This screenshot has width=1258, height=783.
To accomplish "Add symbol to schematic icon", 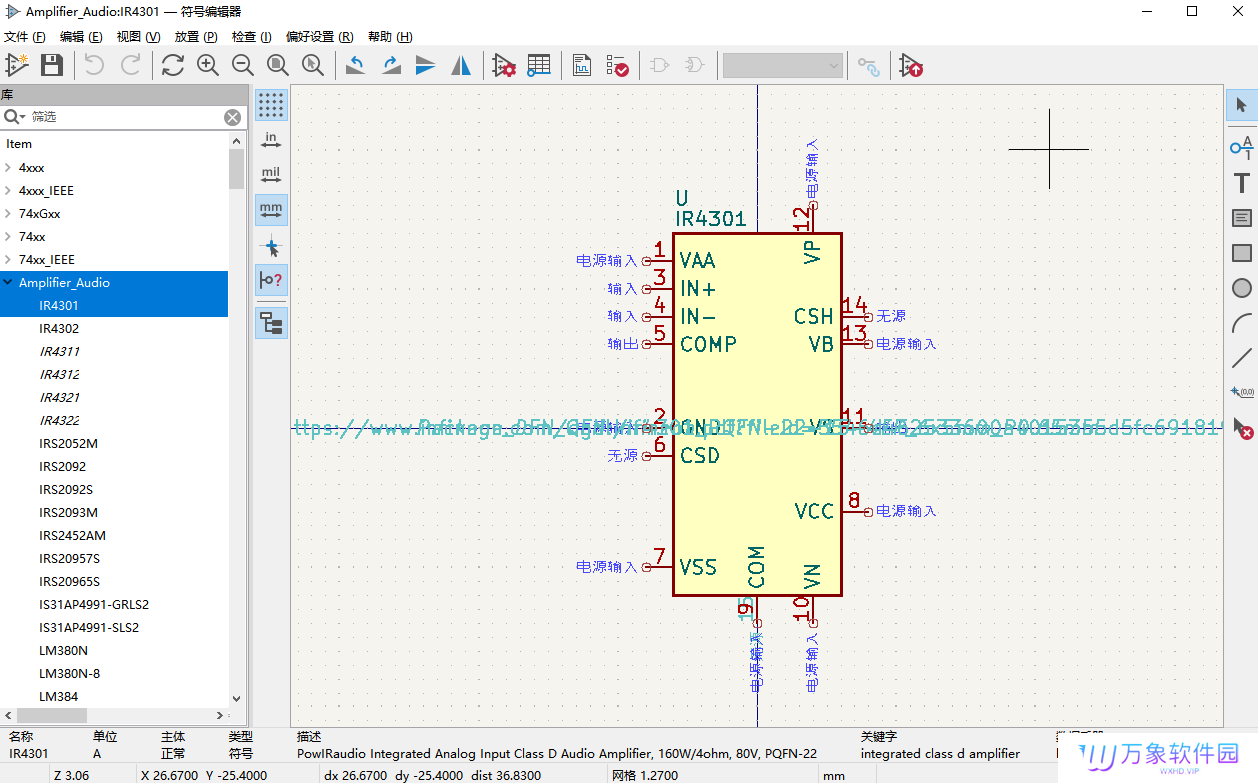I will [x=911, y=66].
